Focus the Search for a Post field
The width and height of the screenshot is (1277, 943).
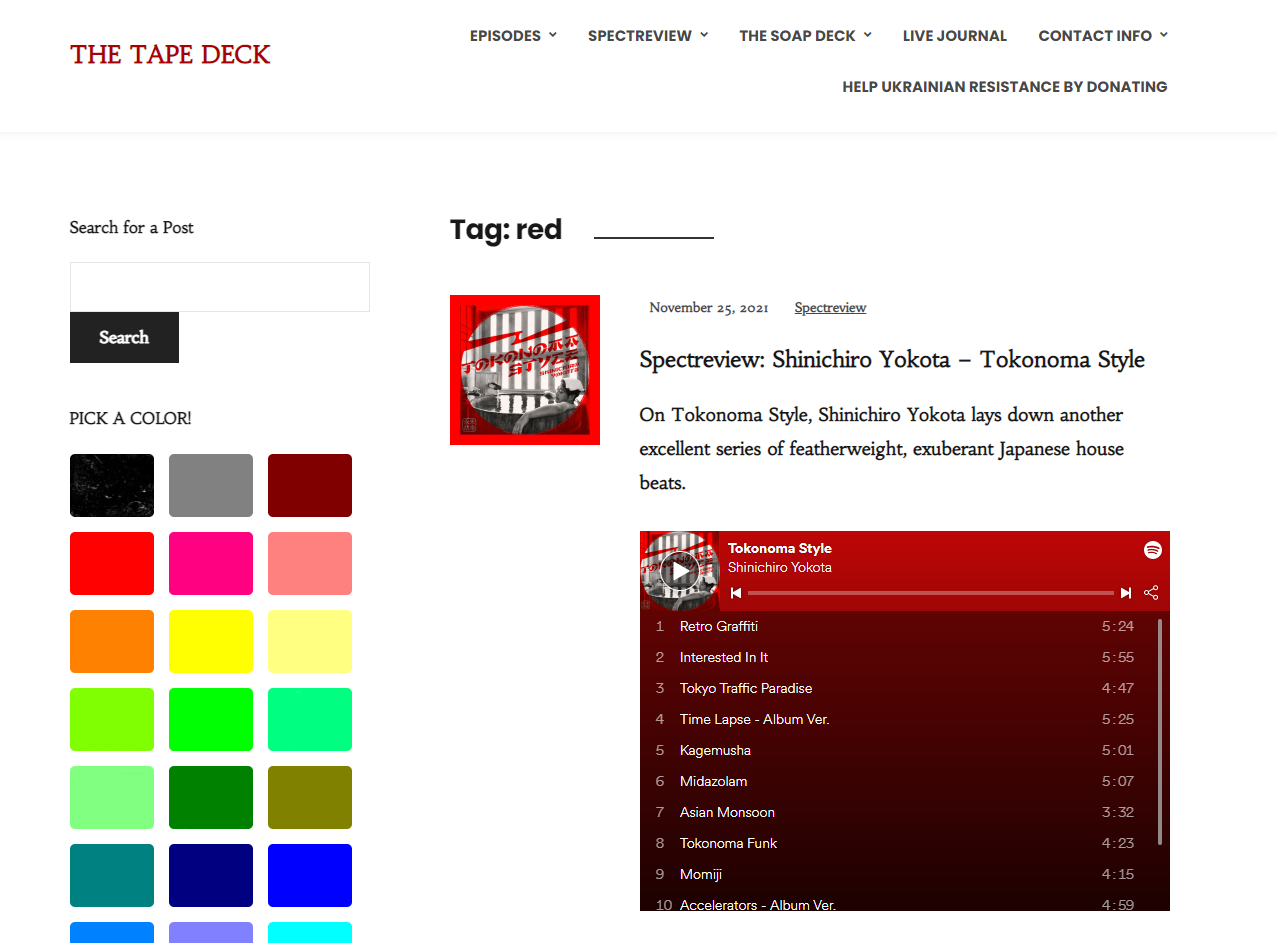tap(220, 287)
